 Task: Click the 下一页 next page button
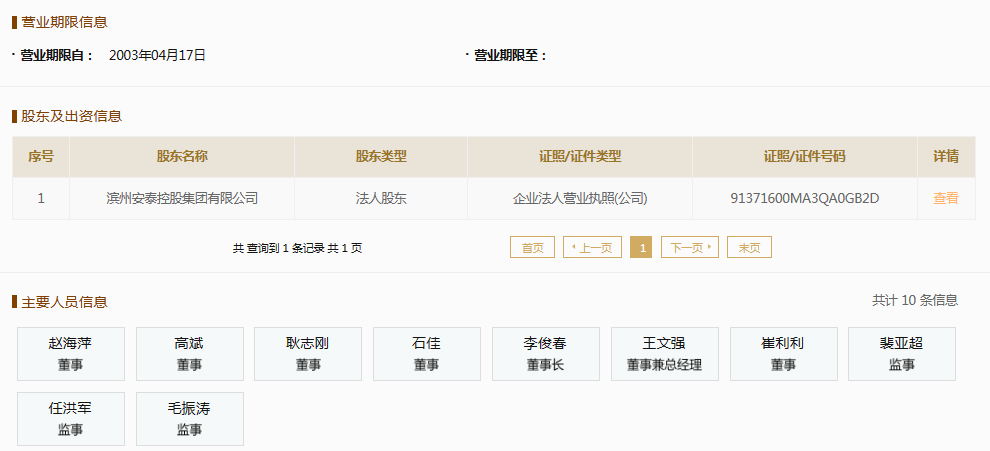pyautogui.click(x=689, y=248)
